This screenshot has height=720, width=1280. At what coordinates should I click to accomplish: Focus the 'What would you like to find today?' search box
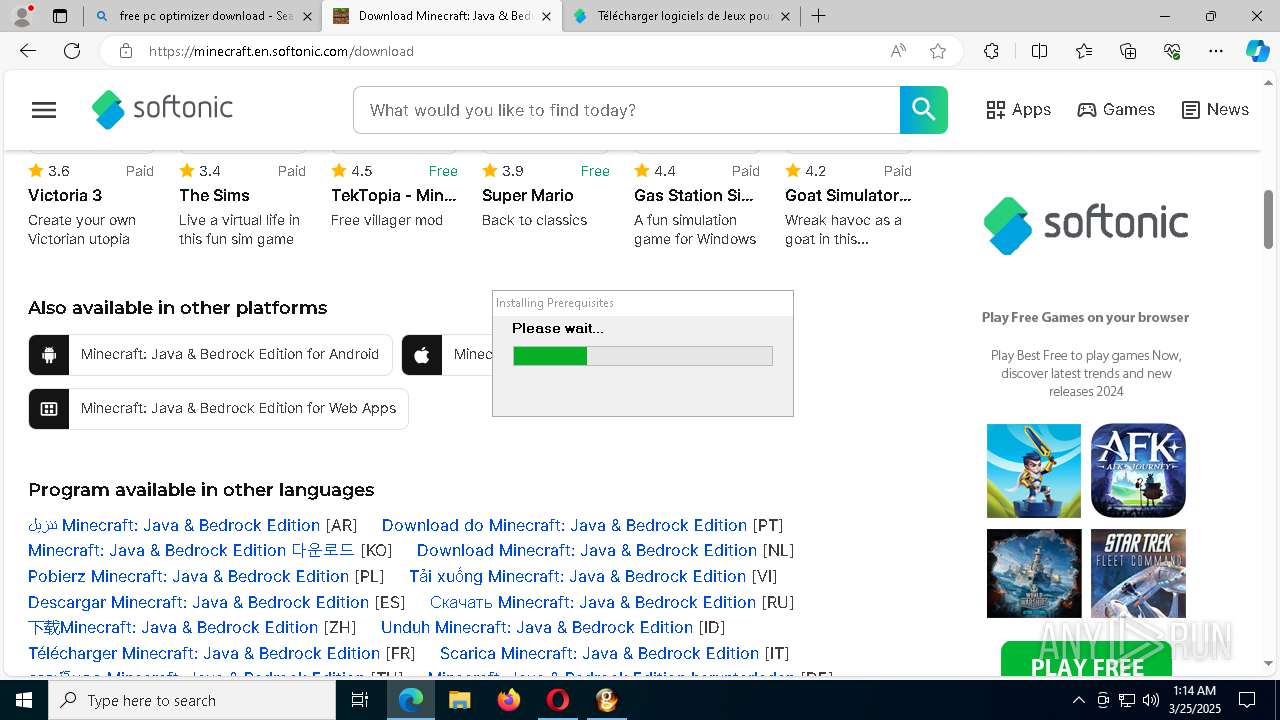(x=627, y=110)
